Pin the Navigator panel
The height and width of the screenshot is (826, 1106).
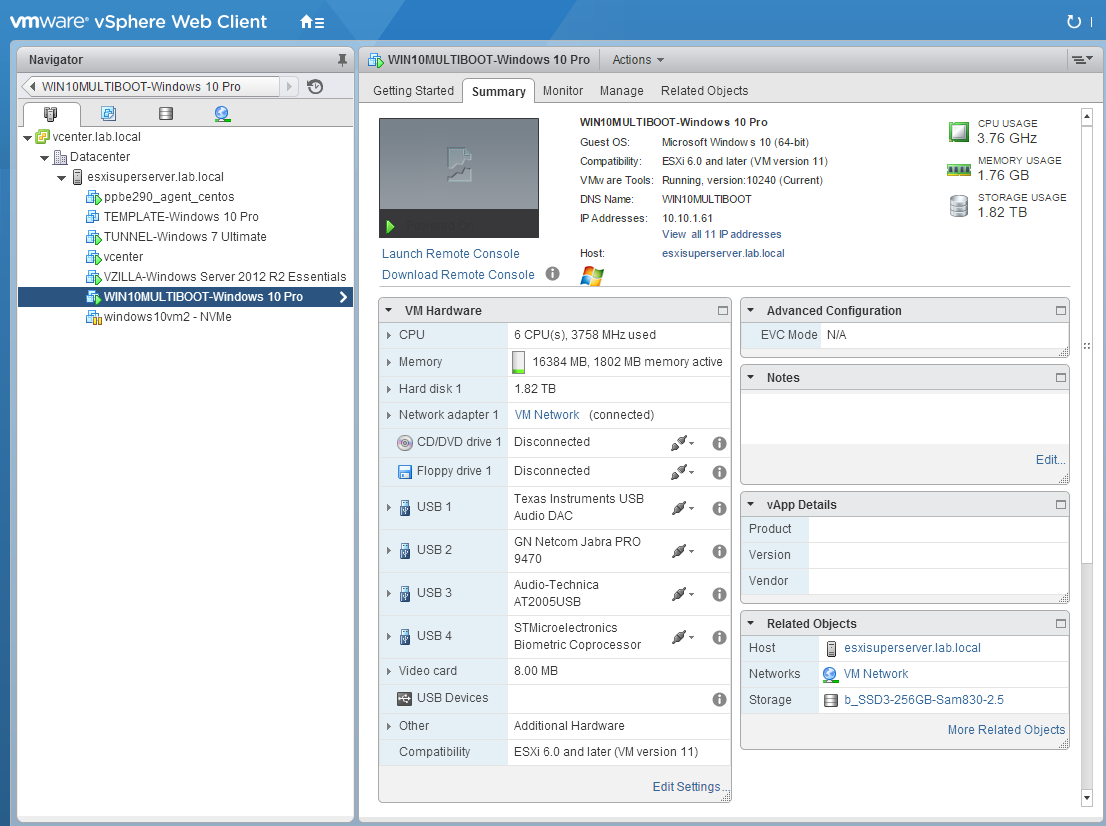[x=342, y=60]
